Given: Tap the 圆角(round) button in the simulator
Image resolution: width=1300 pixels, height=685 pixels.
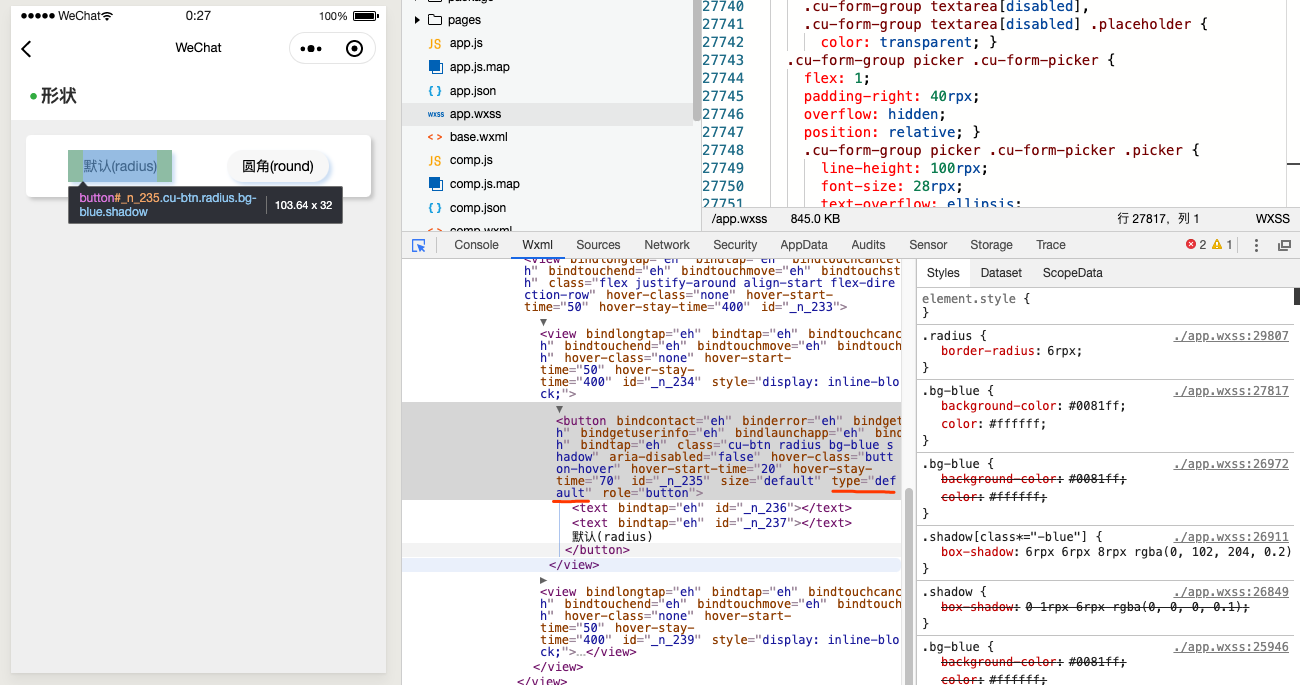Looking at the screenshot, I should [278, 166].
